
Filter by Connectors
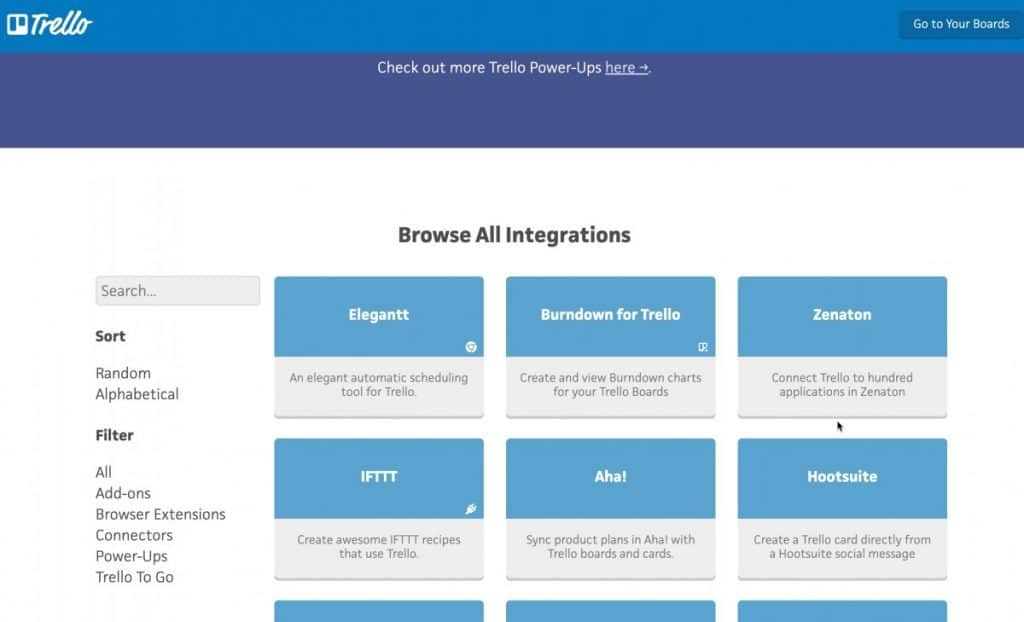pos(134,534)
